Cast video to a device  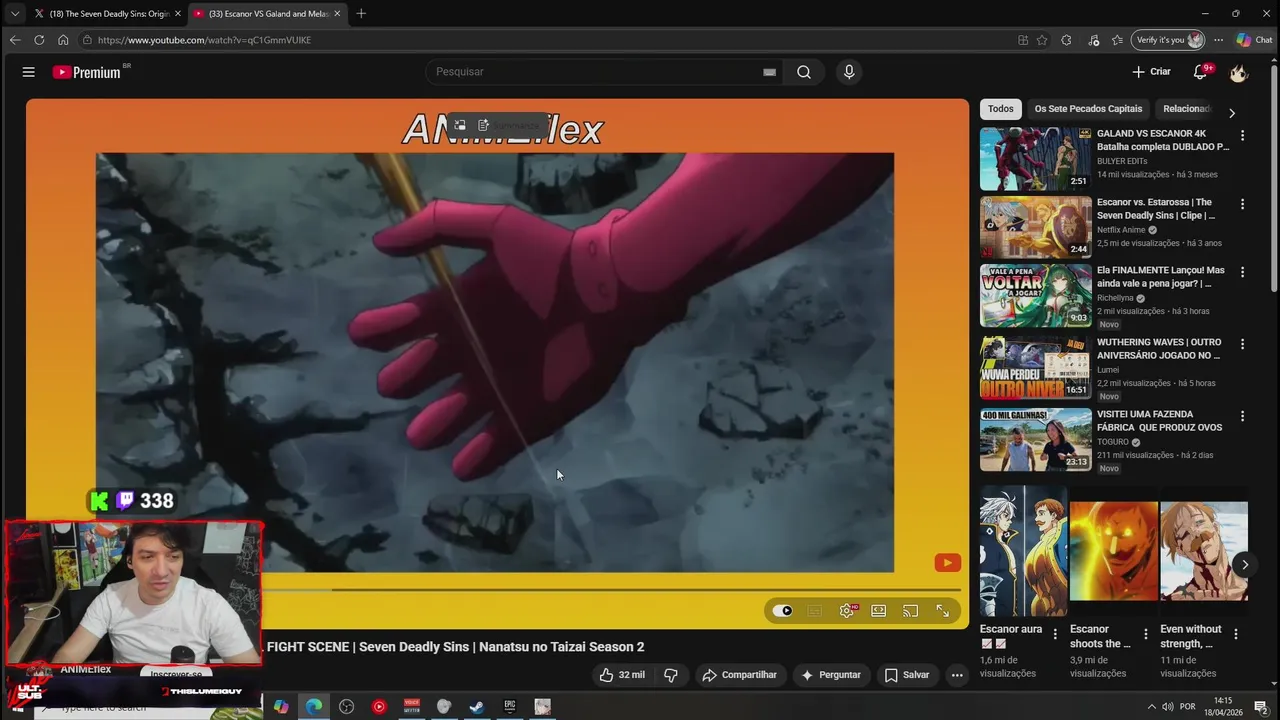pyautogui.click(x=910, y=611)
